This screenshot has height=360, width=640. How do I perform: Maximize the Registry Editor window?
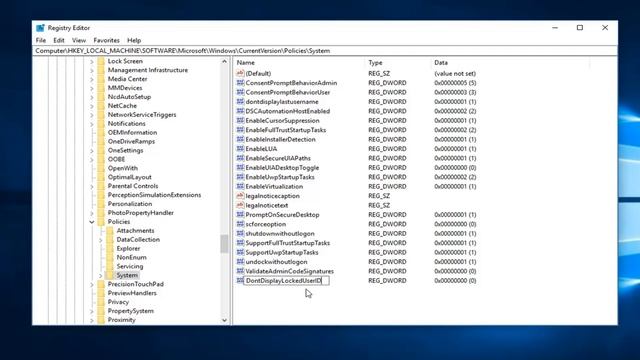(580, 28)
